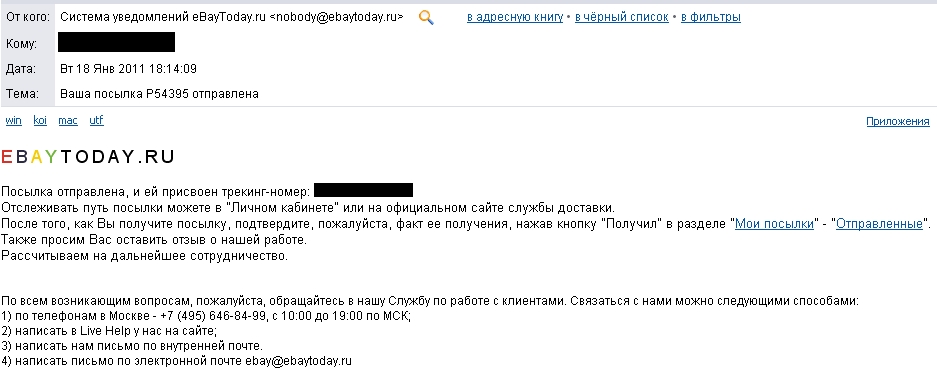
Task: Switch encoding to mac
Action: [x=68, y=120]
